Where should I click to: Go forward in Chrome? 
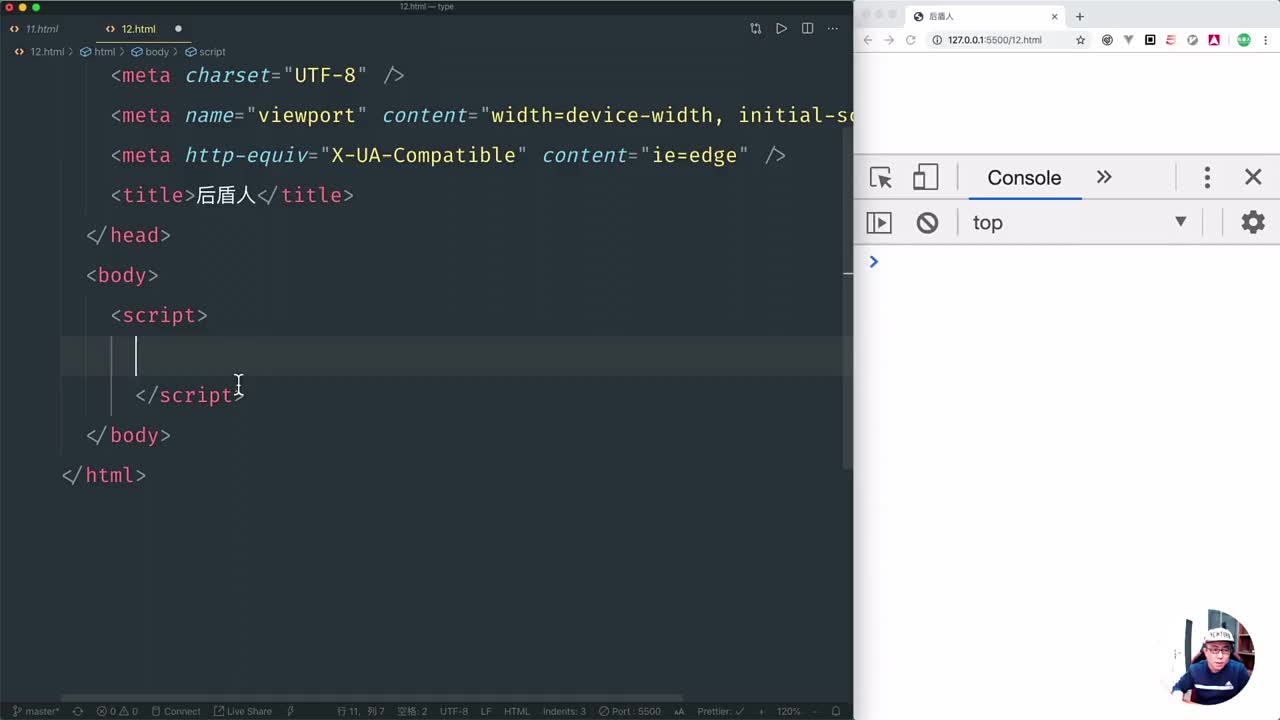click(889, 40)
